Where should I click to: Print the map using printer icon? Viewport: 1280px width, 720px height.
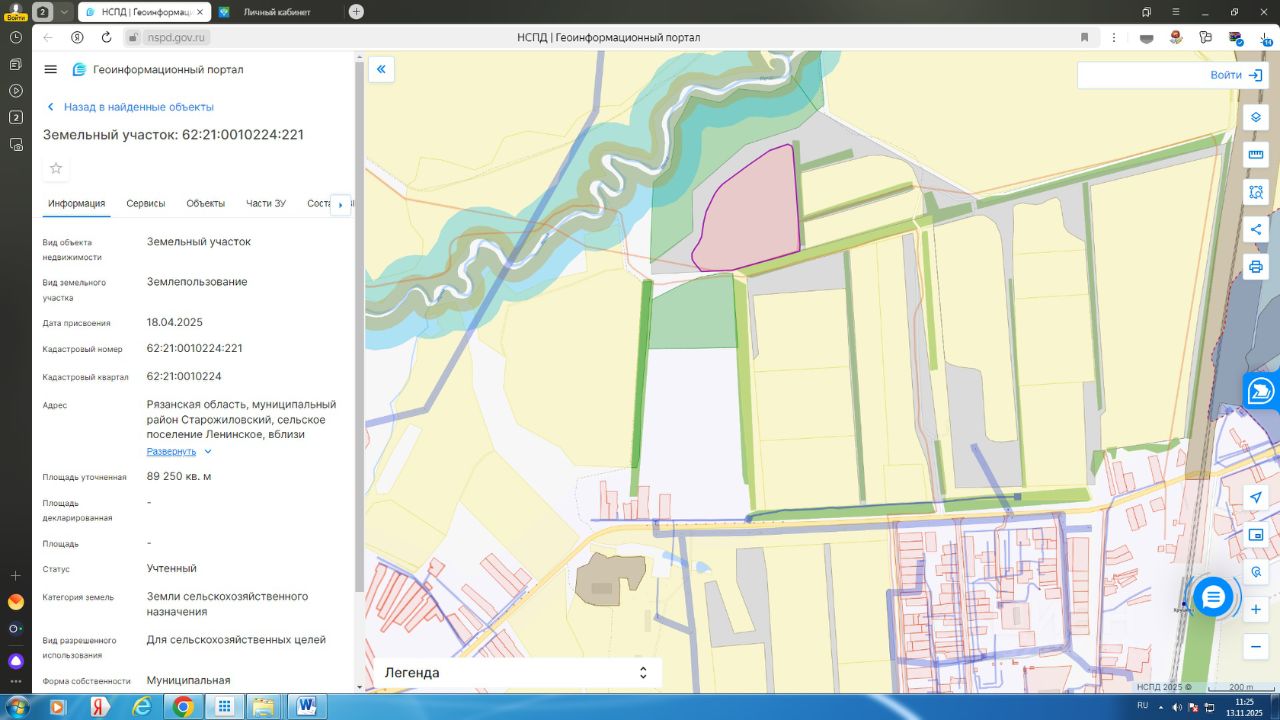(1256, 267)
